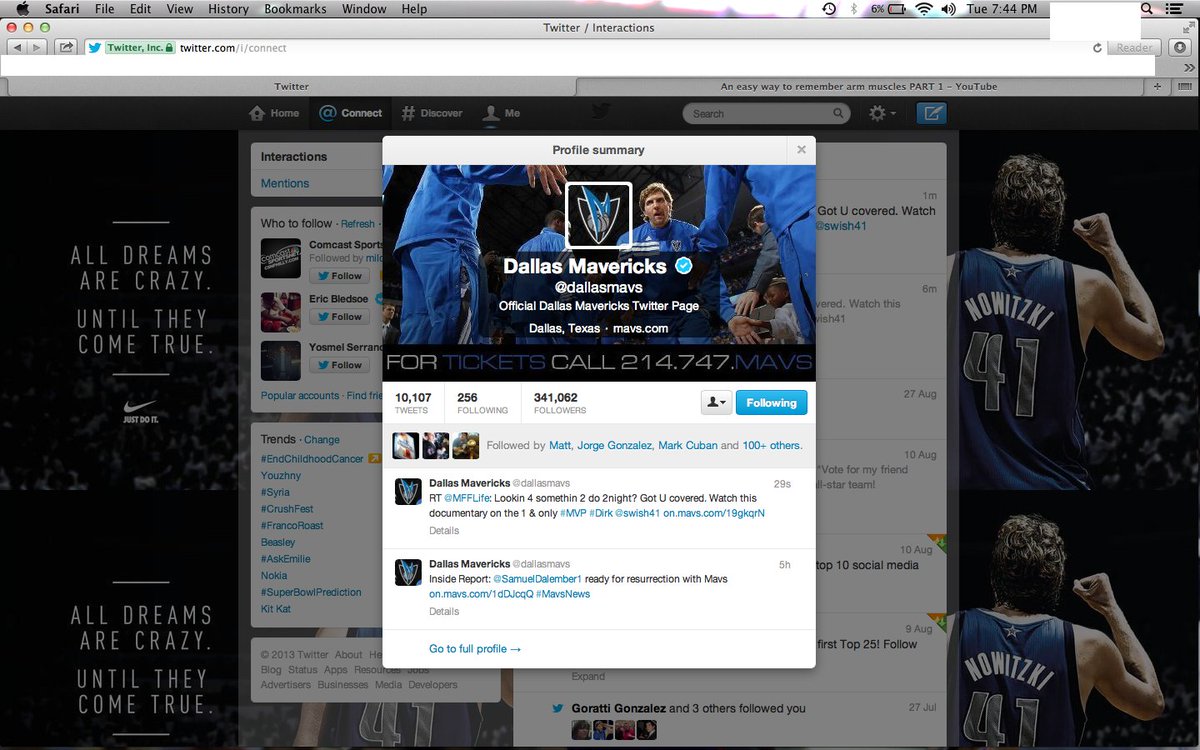View the 10,107 Tweets count

click(x=412, y=403)
